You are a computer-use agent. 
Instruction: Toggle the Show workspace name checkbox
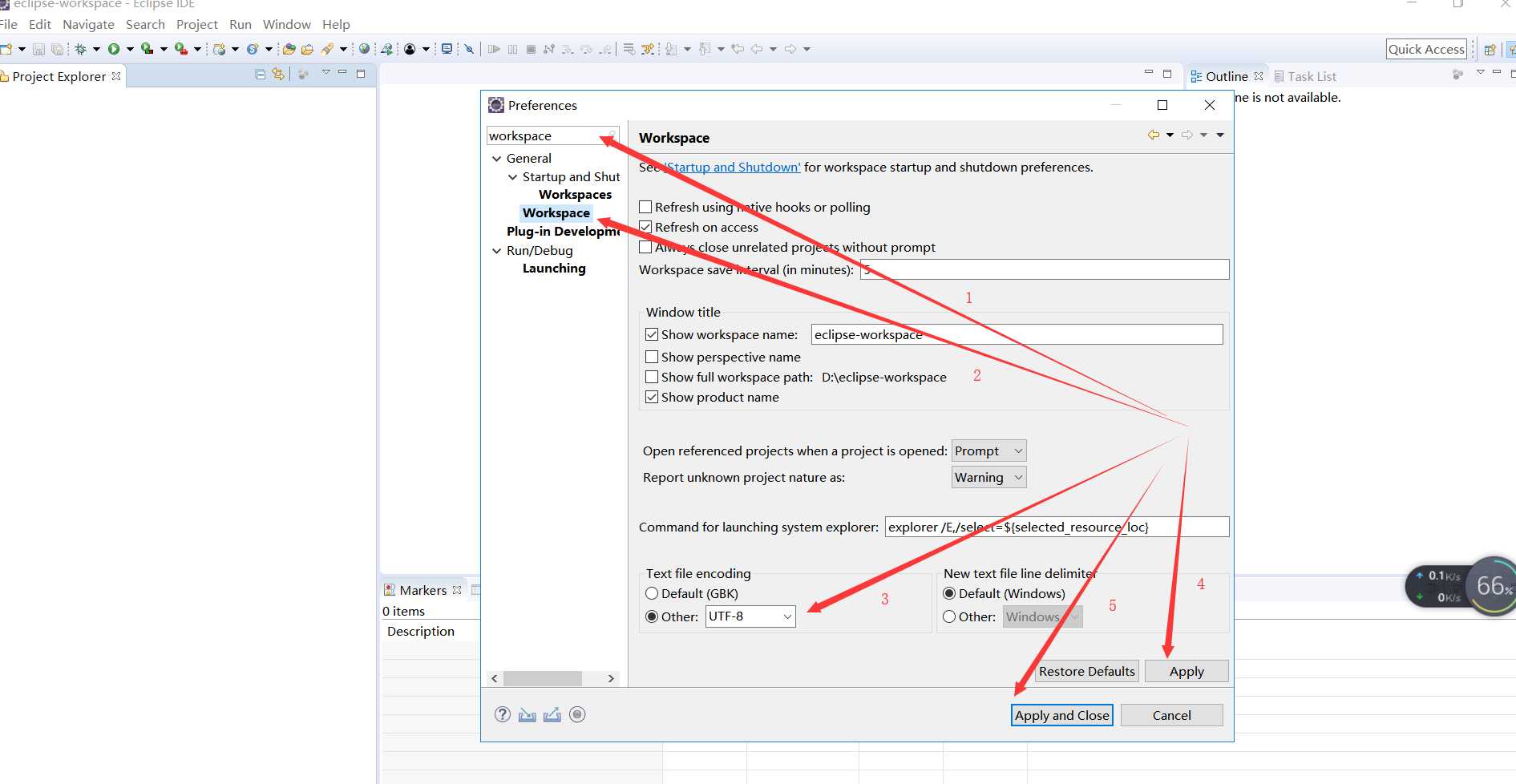(x=652, y=334)
